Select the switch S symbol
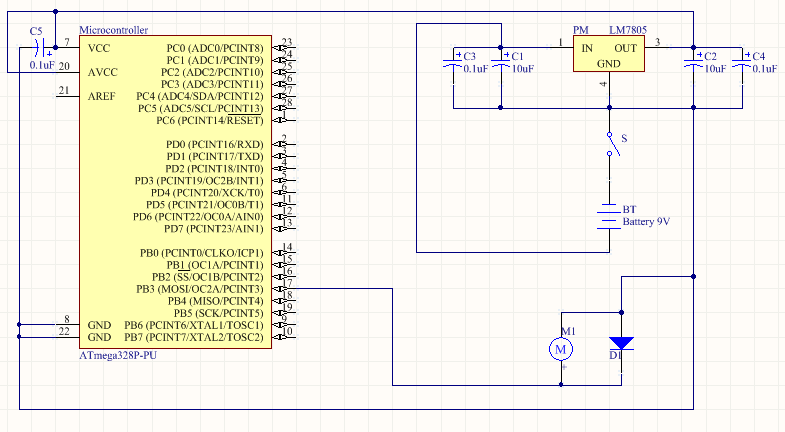The width and height of the screenshot is (785, 432). click(x=609, y=144)
